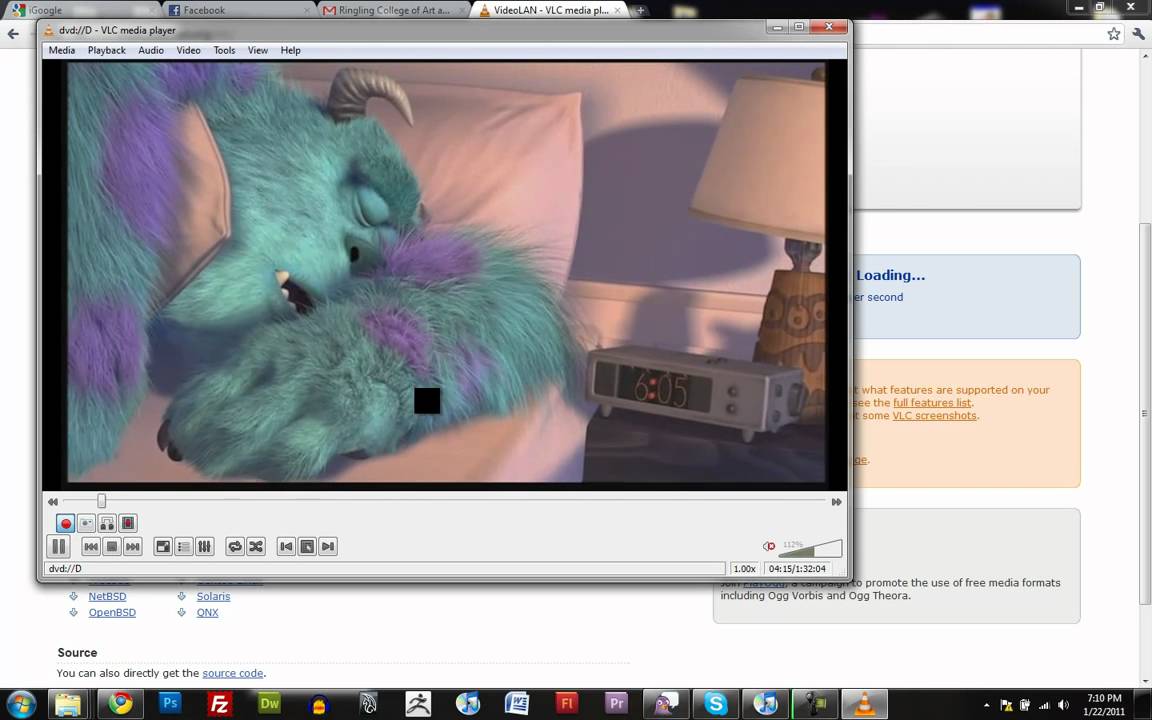This screenshot has height=720, width=1152.
Task: Toggle the red Record button in VLC
Action: click(x=65, y=523)
